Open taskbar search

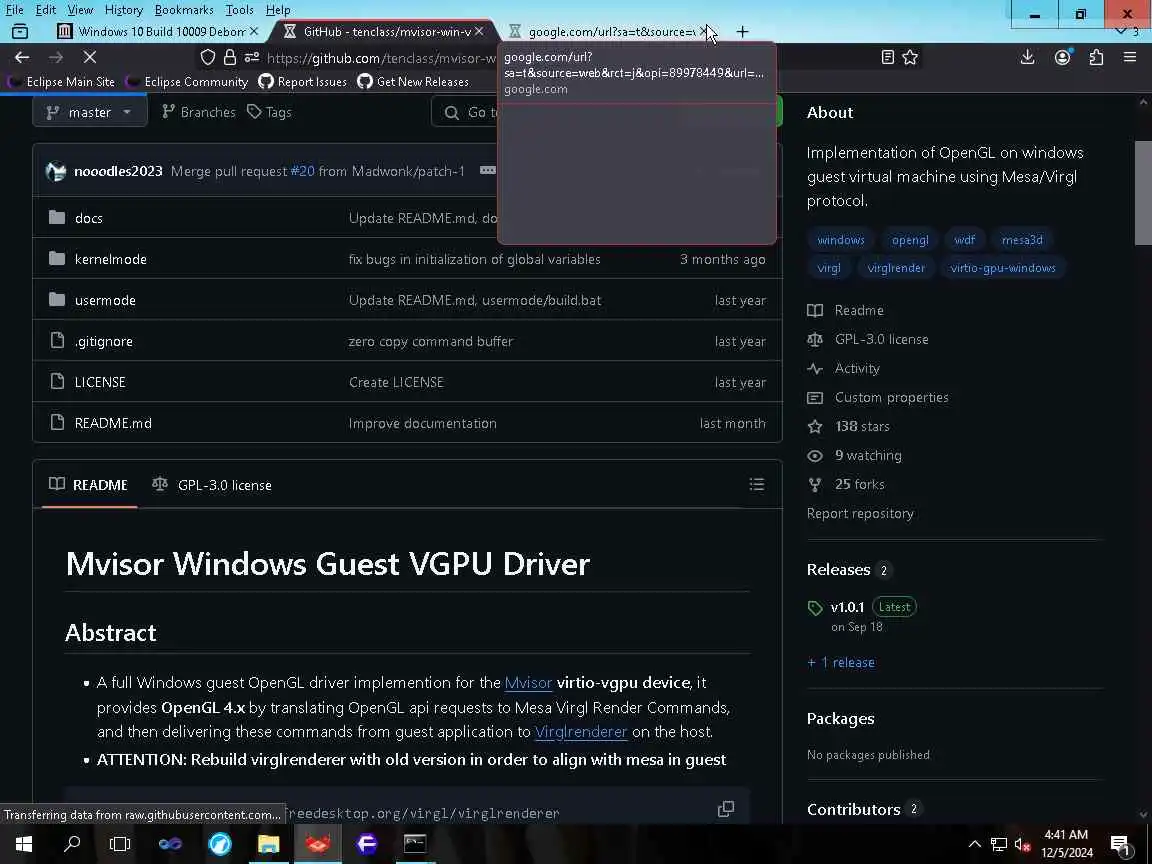[x=72, y=844]
